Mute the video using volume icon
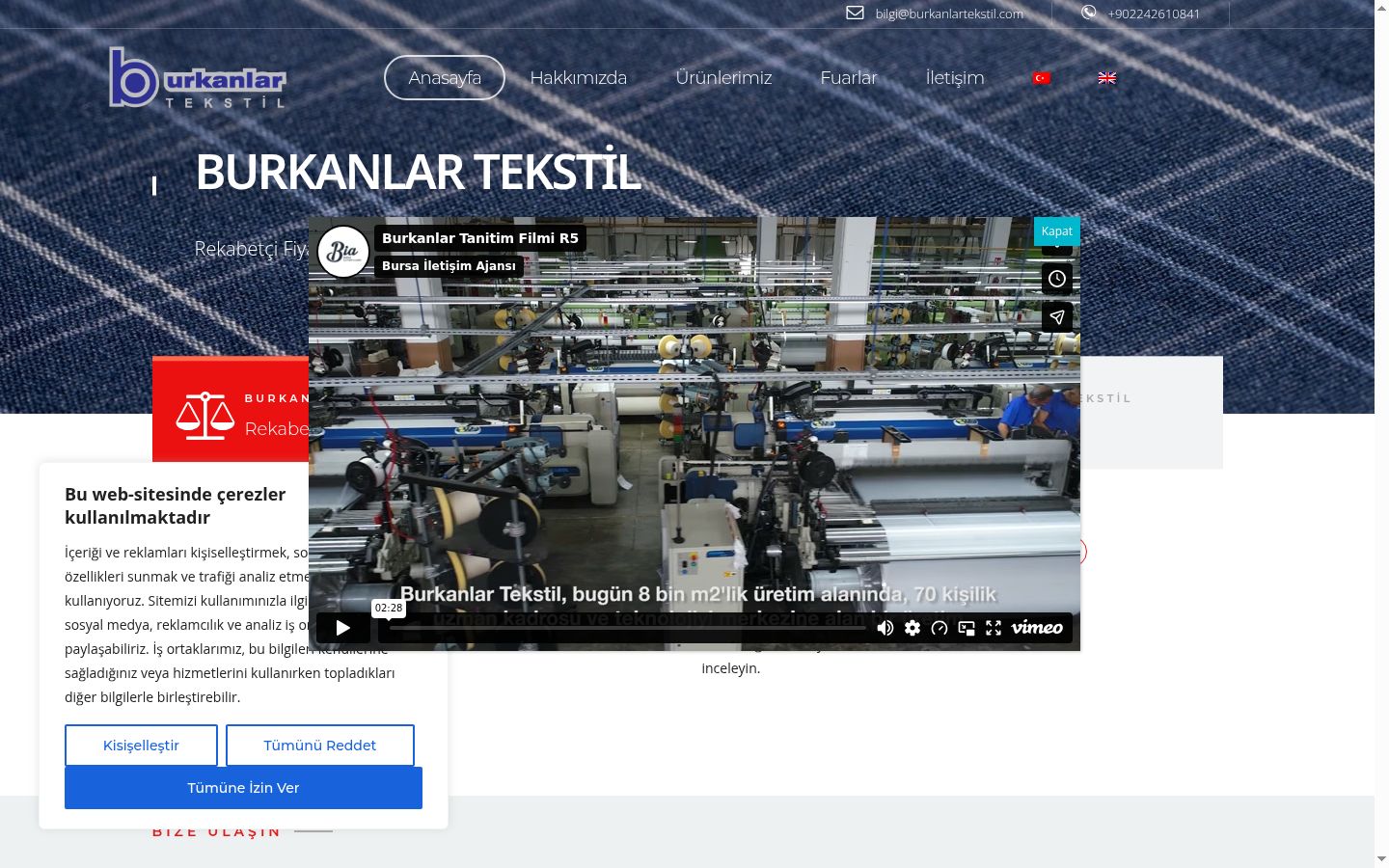 tap(885, 628)
